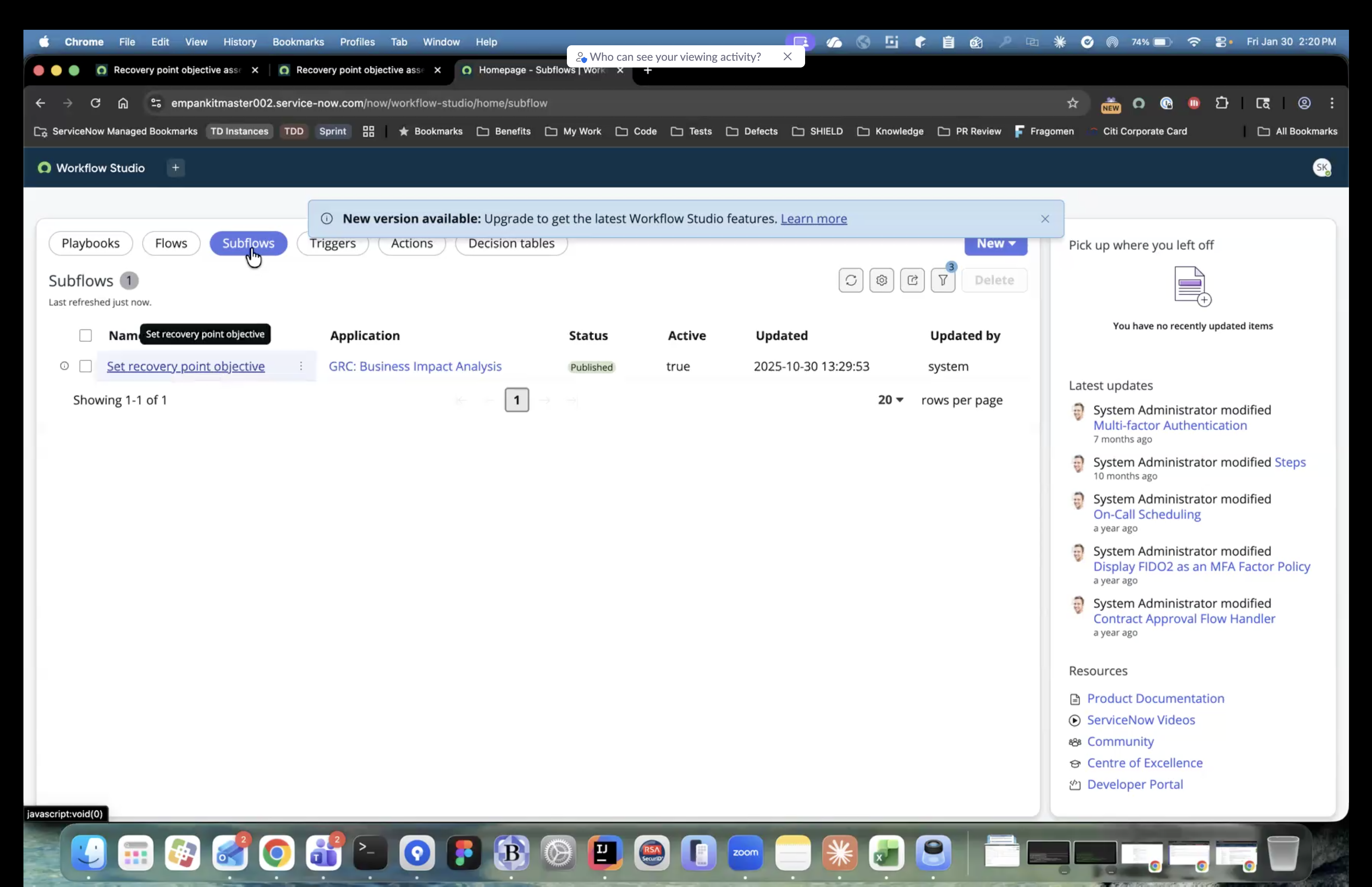Go back in browser history
1372x887 pixels.
click(40, 103)
